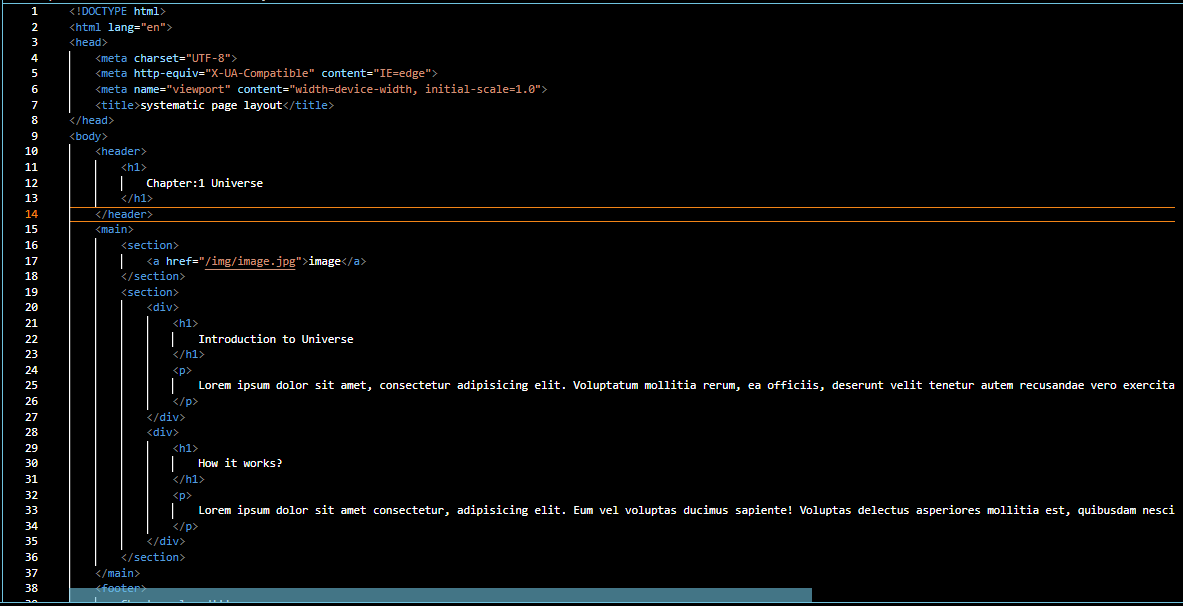
Task: Select line number 25 in the gutter
Action: pyautogui.click(x=32, y=386)
